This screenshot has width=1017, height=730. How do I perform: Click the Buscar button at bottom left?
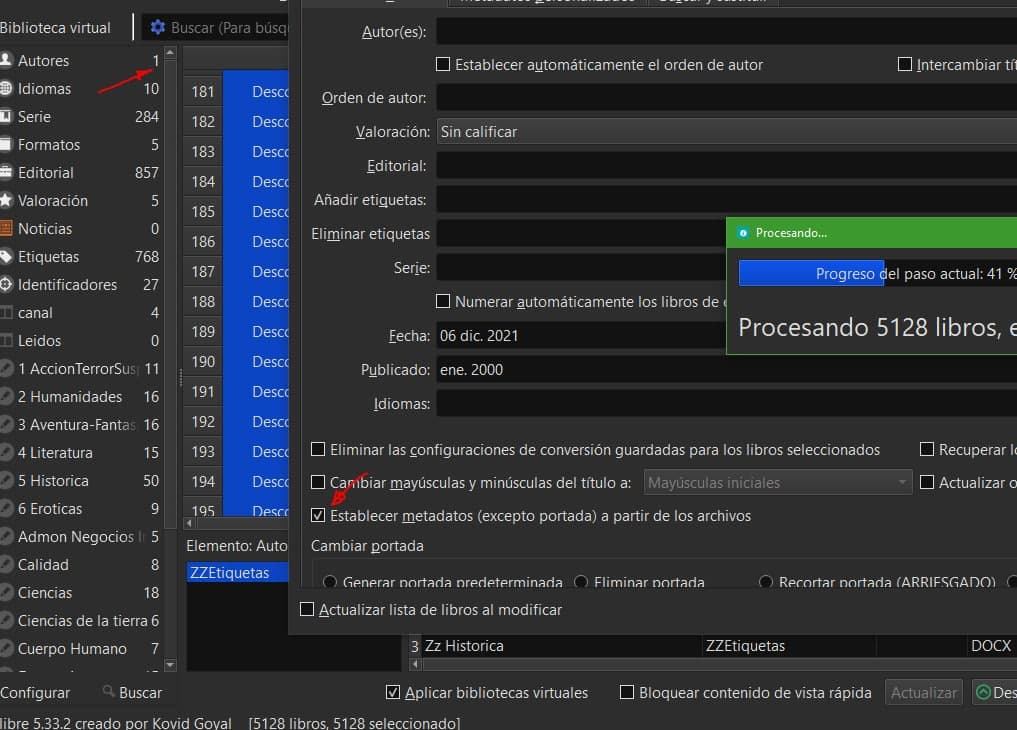tap(132, 692)
